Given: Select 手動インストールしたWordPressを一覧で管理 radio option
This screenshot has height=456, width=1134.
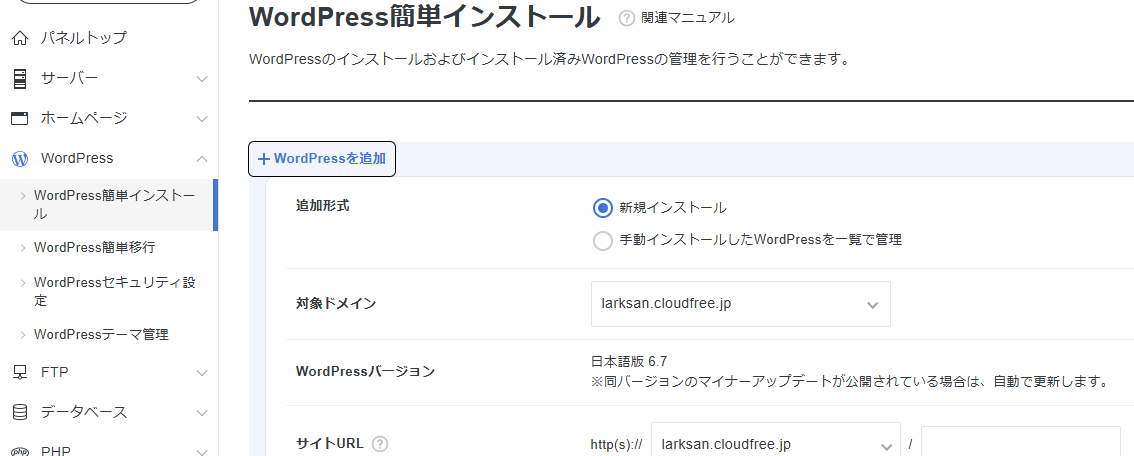Looking at the screenshot, I should [x=602, y=240].
